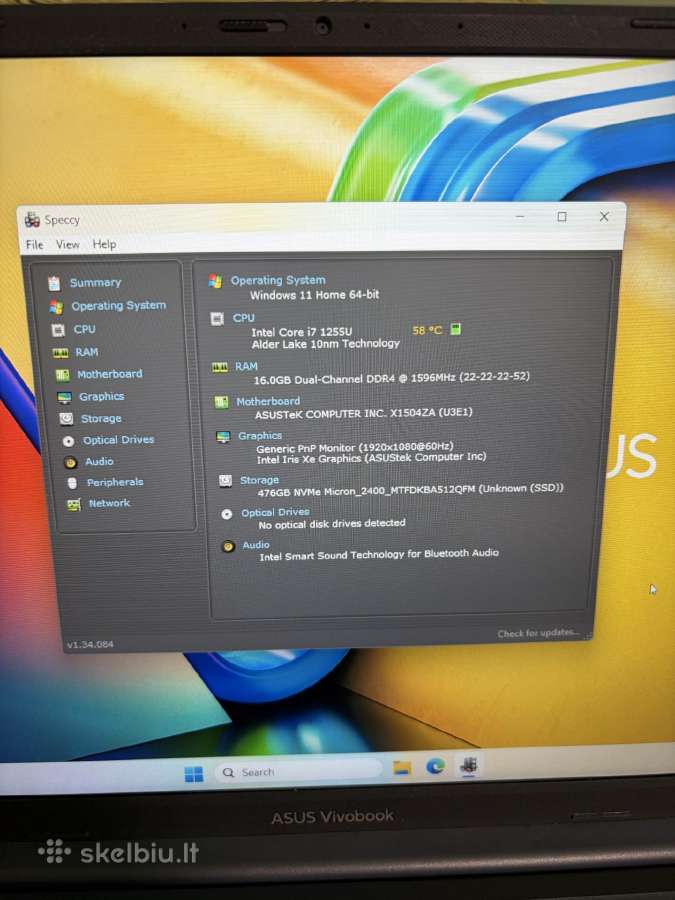Go to Graphics in the sidebar
This screenshot has height=900, width=675.
coord(102,397)
